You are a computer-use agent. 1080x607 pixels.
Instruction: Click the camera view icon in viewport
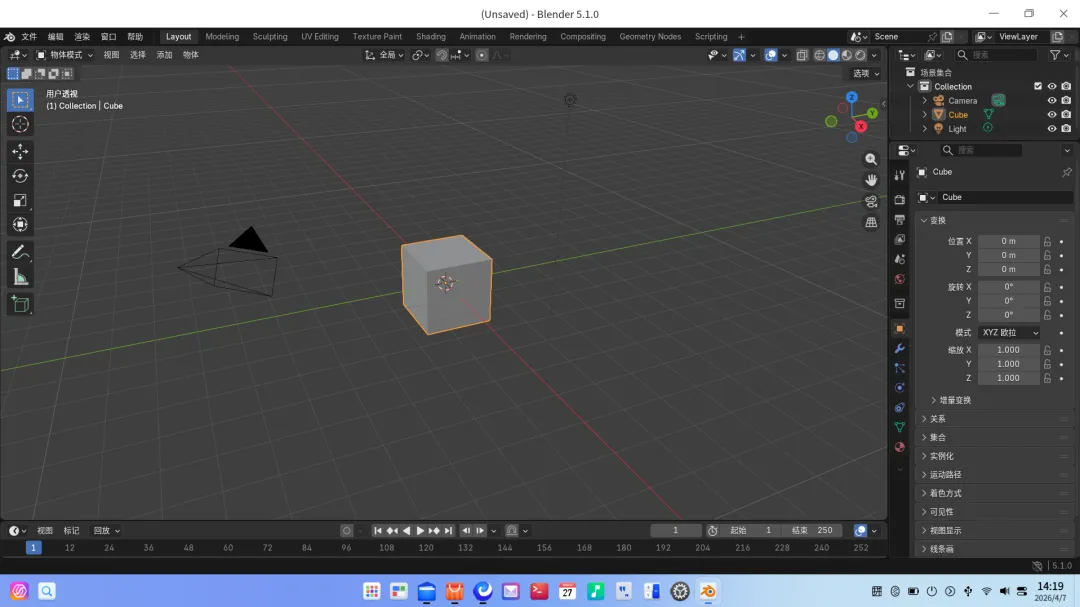coord(871,201)
